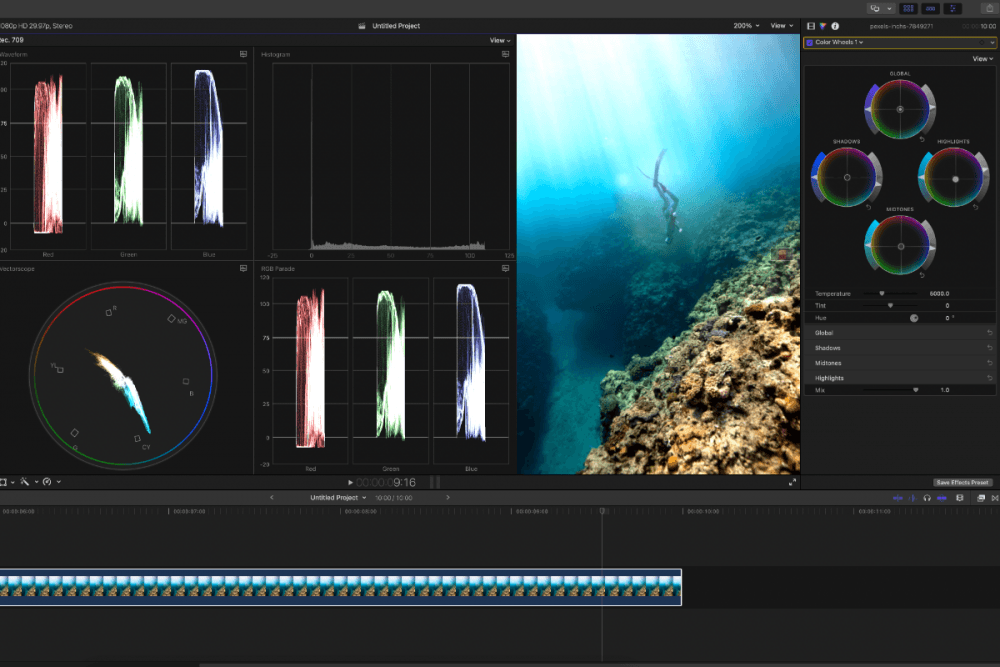Reset the Midtones color wheel
The height and width of the screenshot is (667, 1000).
tap(922, 275)
